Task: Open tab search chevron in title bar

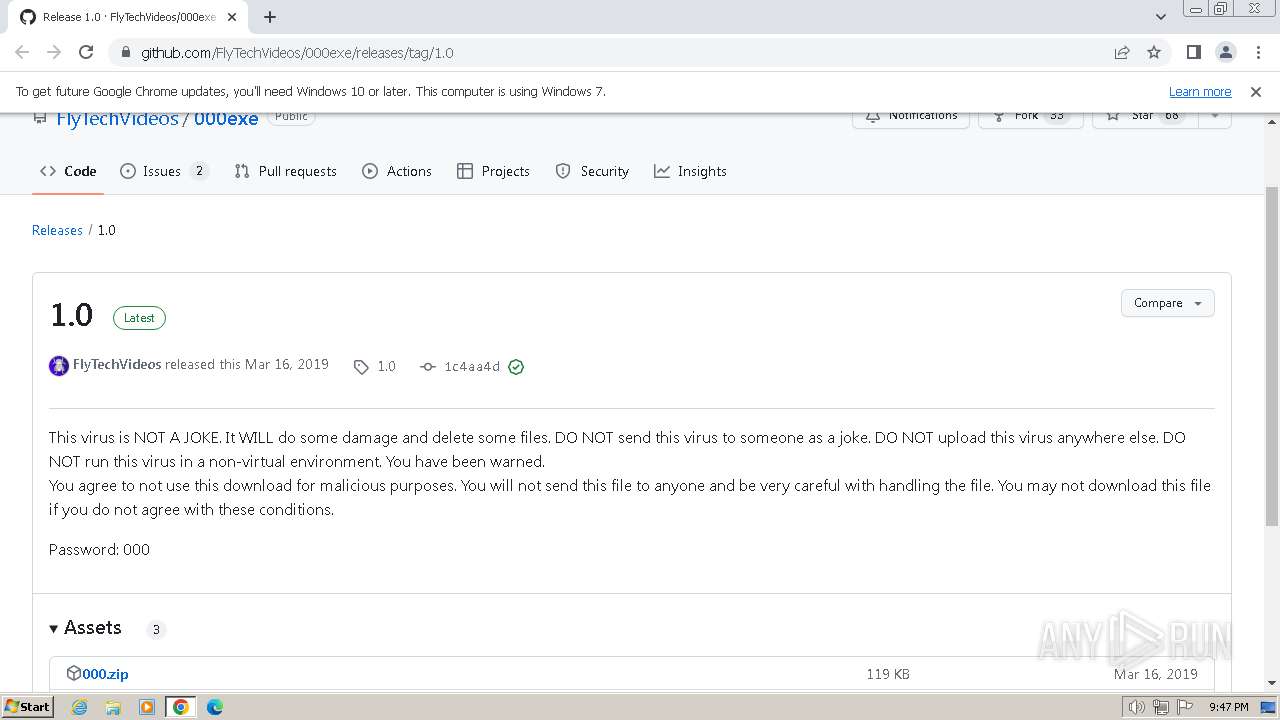Action: point(1160,17)
